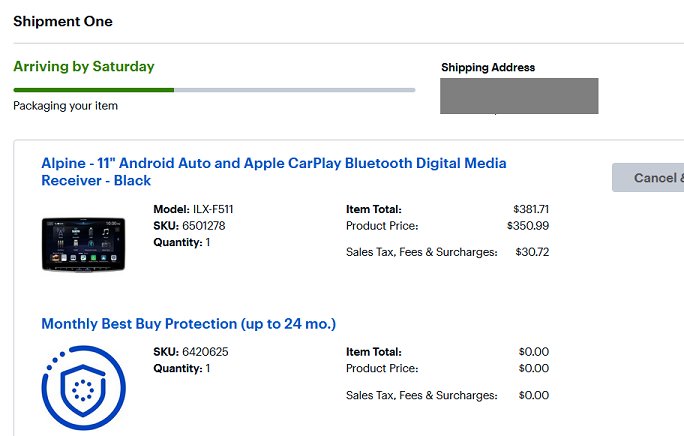Click the SKU 6420625 text
The width and height of the screenshot is (684, 436).
pyautogui.click(x=191, y=352)
